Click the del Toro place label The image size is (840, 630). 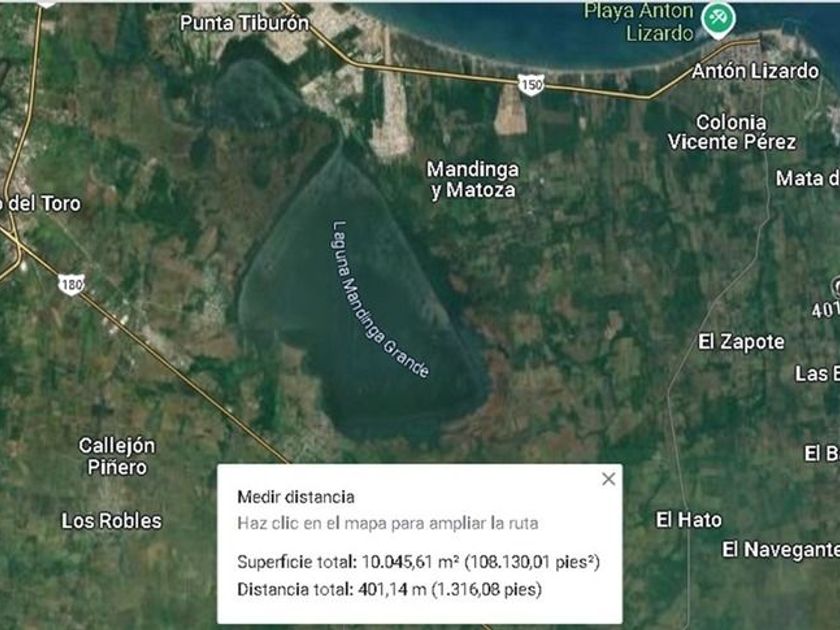point(40,204)
